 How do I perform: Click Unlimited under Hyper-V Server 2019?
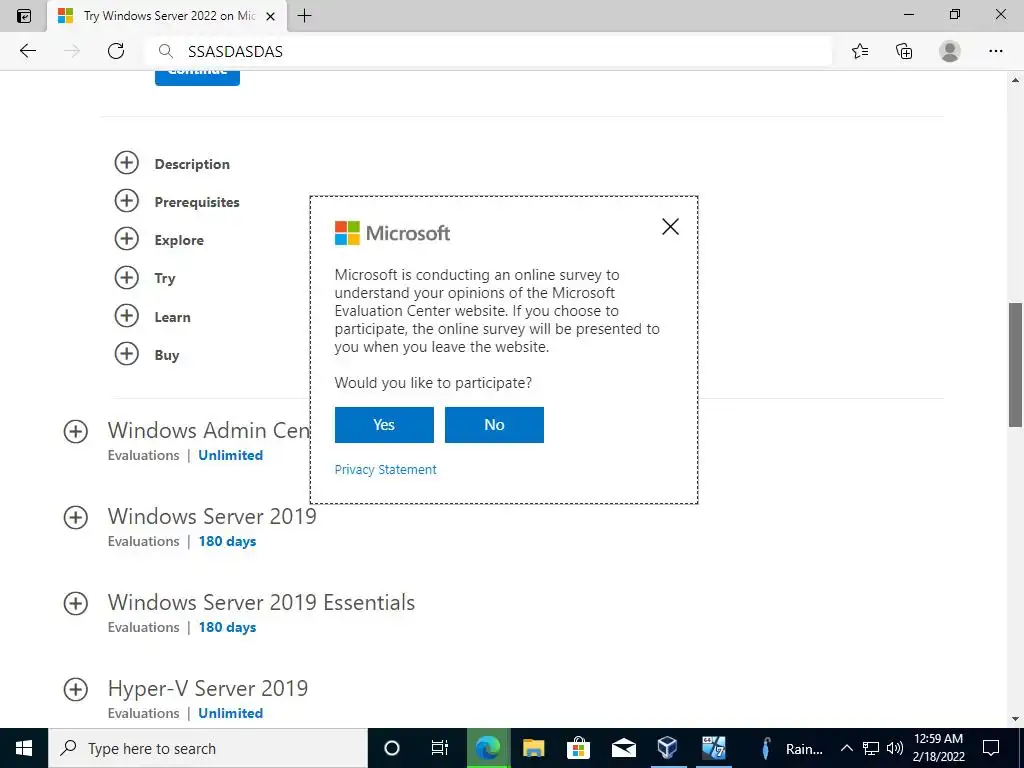pyautogui.click(x=231, y=713)
